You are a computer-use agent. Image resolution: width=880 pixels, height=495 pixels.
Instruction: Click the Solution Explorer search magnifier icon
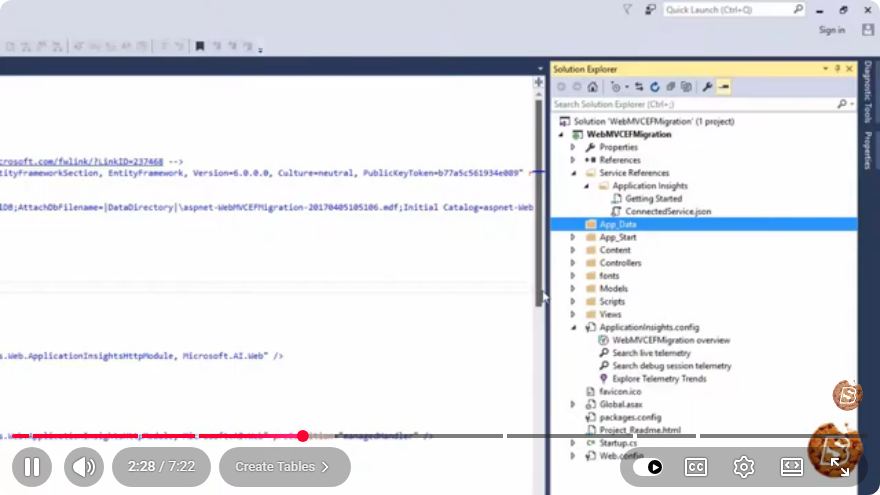[841, 104]
